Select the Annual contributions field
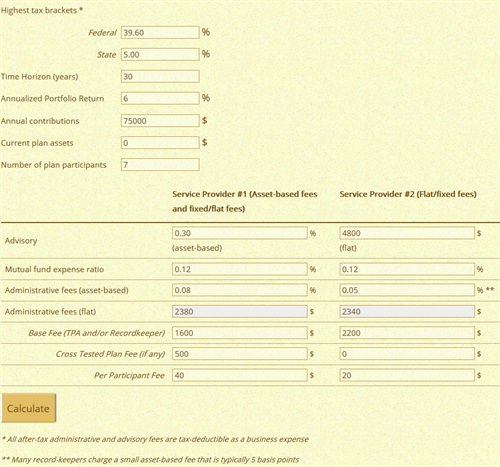This screenshot has height=467, width=500. point(160,121)
